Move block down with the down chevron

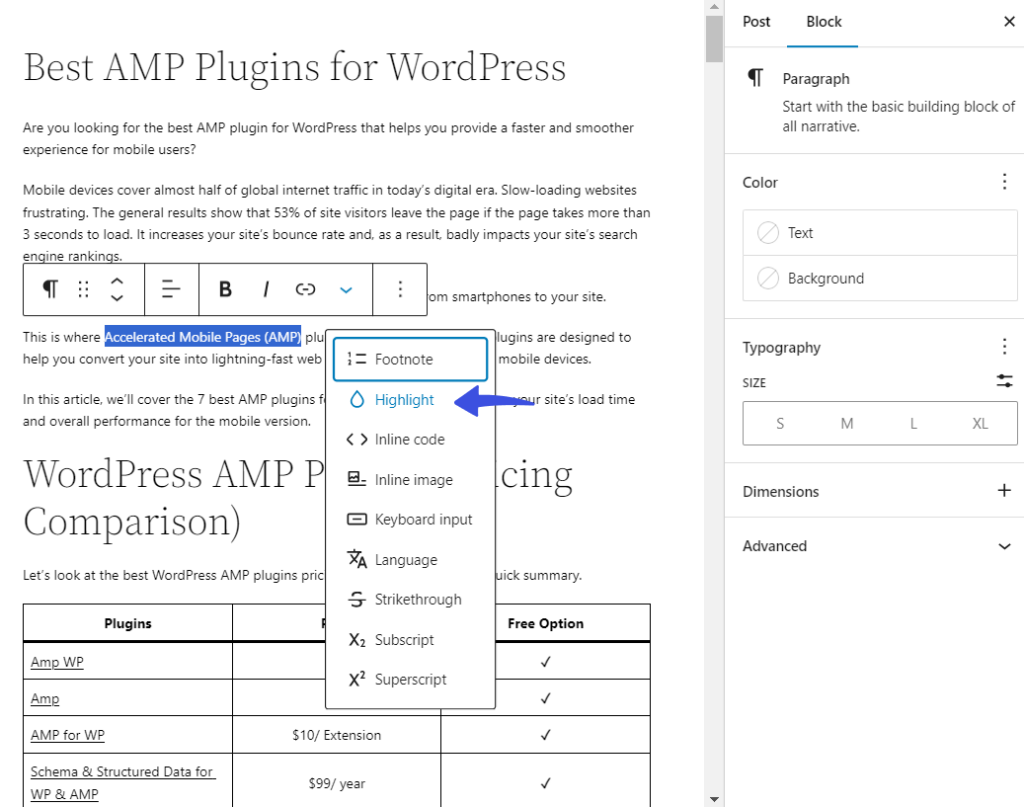pyautogui.click(x=117, y=298)
